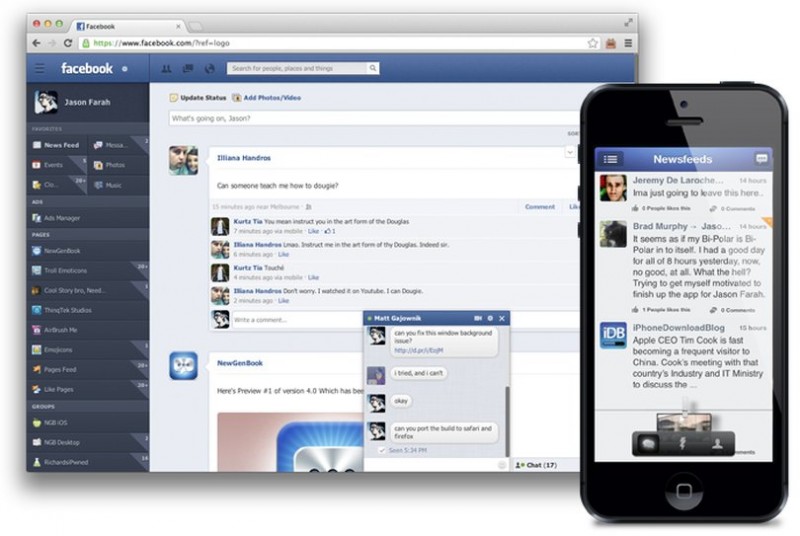The height and width of the screenshot is (536, 800).
Task: Click NewGenBook post avatar thumbnail
Action: (184, 366)
